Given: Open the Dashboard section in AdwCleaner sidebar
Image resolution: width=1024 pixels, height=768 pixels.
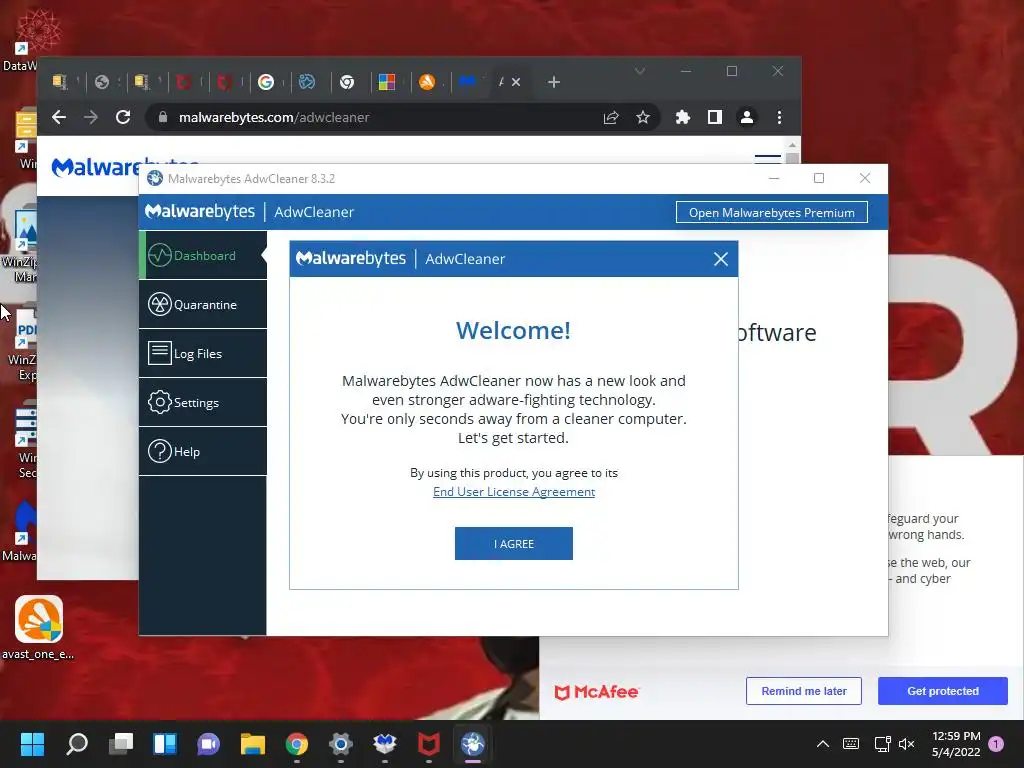Looking at the screenshot, I should (203, 255).
